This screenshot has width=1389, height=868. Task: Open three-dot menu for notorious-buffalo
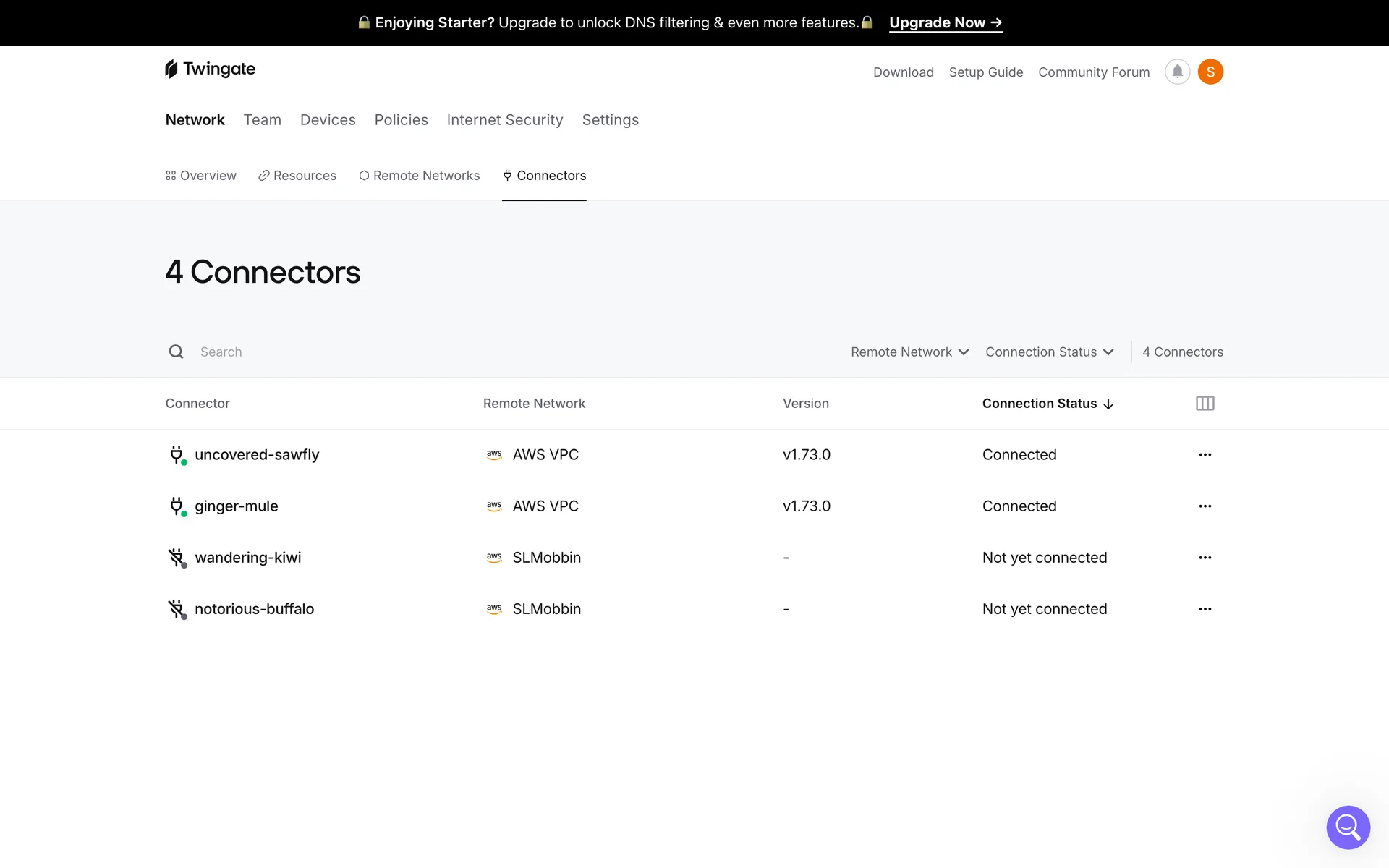(1205, 609)
